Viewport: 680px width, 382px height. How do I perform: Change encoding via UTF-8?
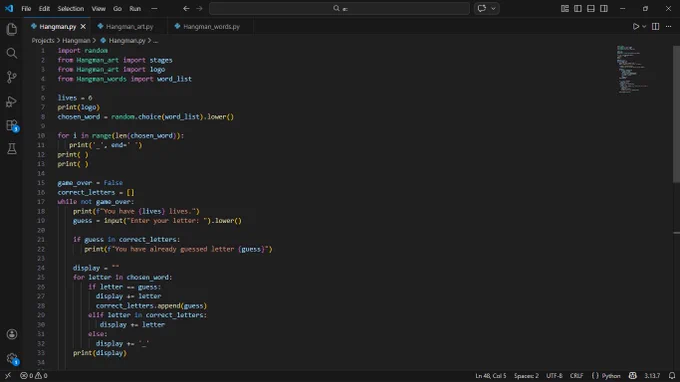(x=554, y=375)
